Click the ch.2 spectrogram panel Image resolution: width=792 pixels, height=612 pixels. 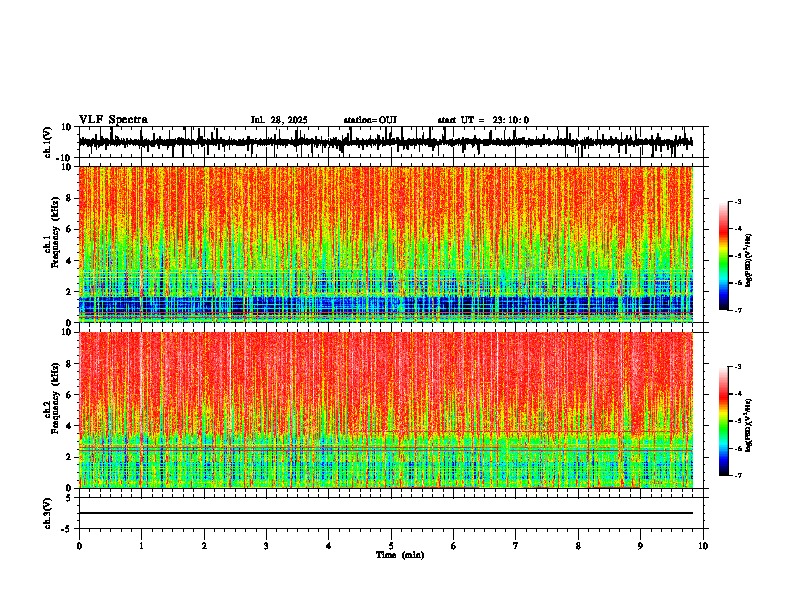pos(386,410)
